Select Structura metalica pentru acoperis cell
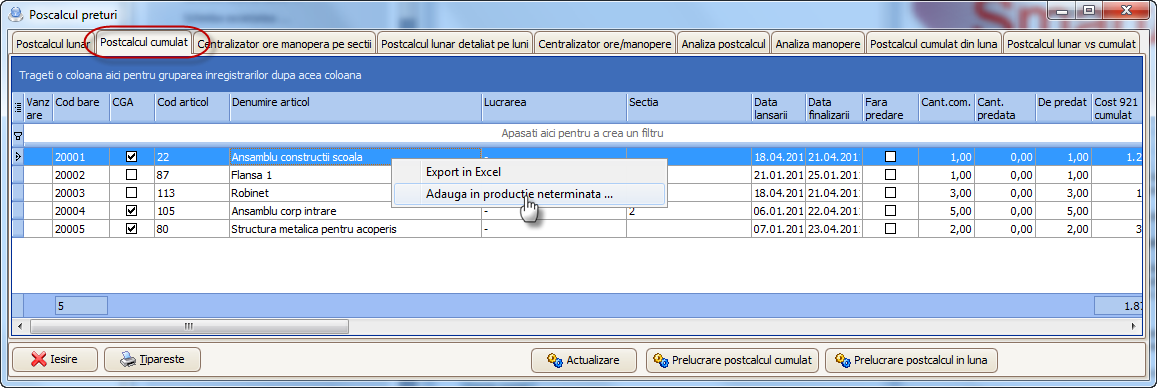This screenshot has width=1157, height=388. (355, 229)
